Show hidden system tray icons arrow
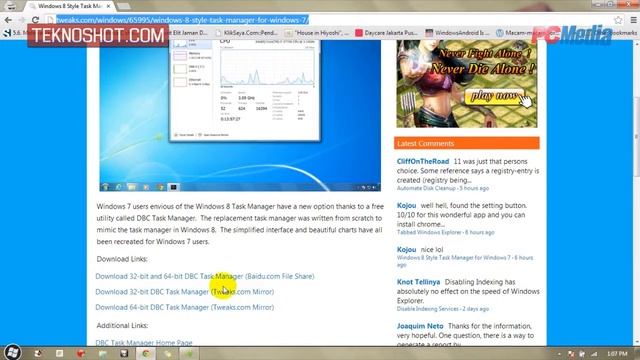640x360 pixels. click(559, 354)
